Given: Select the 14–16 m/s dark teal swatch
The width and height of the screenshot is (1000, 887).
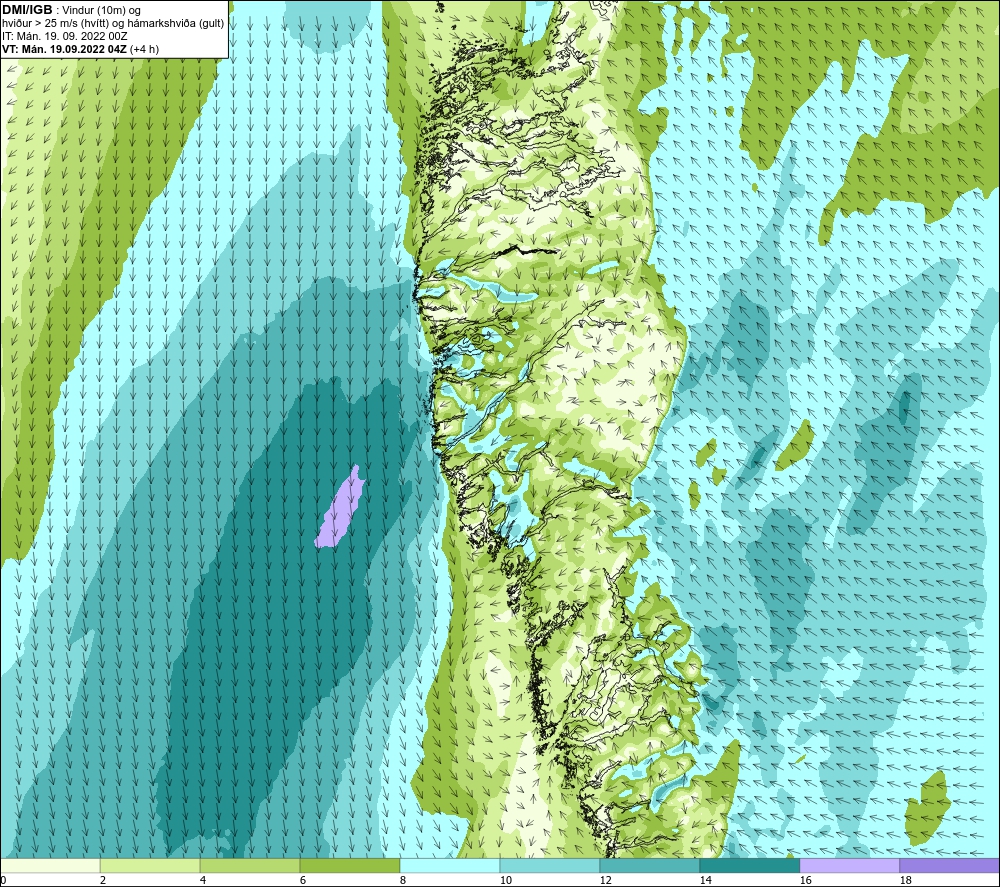Looking at the screenshot, I should [749, 866].
